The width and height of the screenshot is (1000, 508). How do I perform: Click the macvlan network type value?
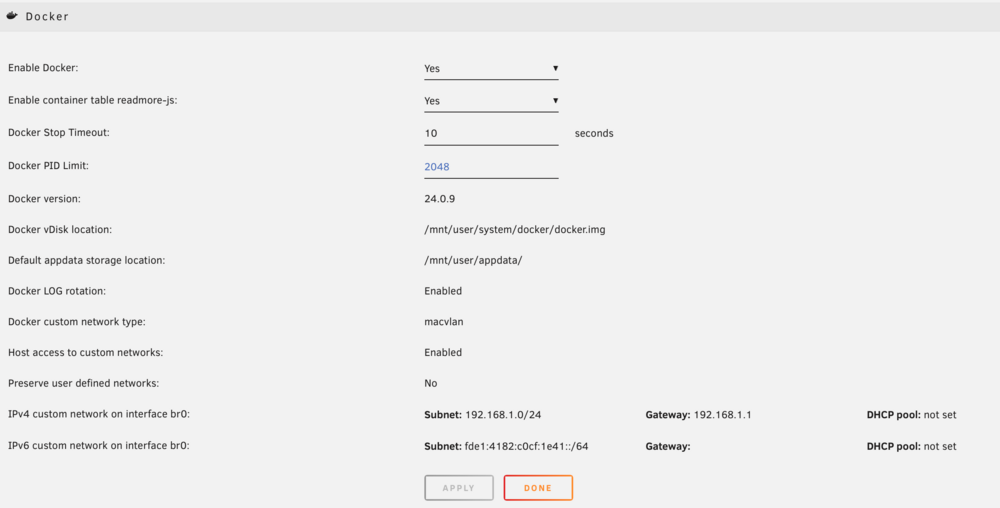coord(444,322)
